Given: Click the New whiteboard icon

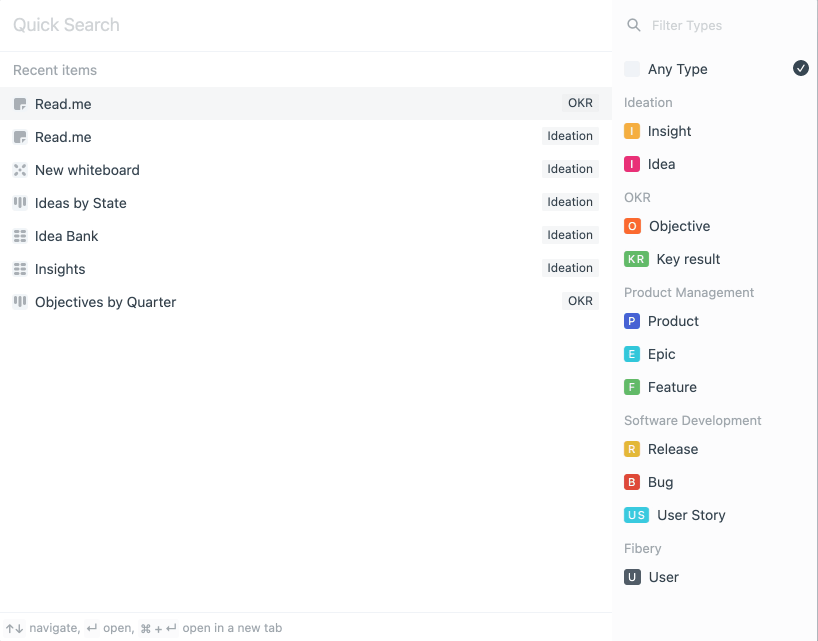Looking at the screenshot, I should pyautogui.click(x=20, y=170).
